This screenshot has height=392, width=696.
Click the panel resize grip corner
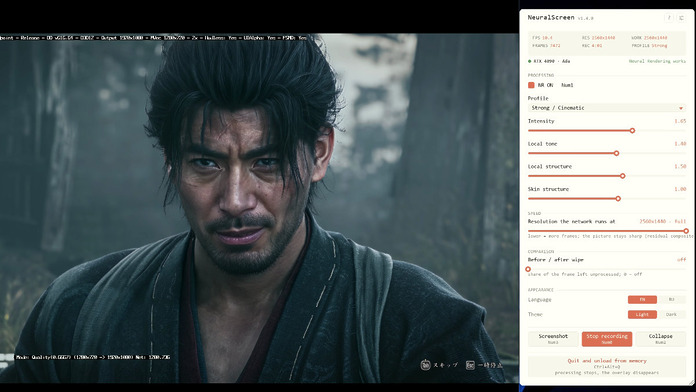coord(692,382)
